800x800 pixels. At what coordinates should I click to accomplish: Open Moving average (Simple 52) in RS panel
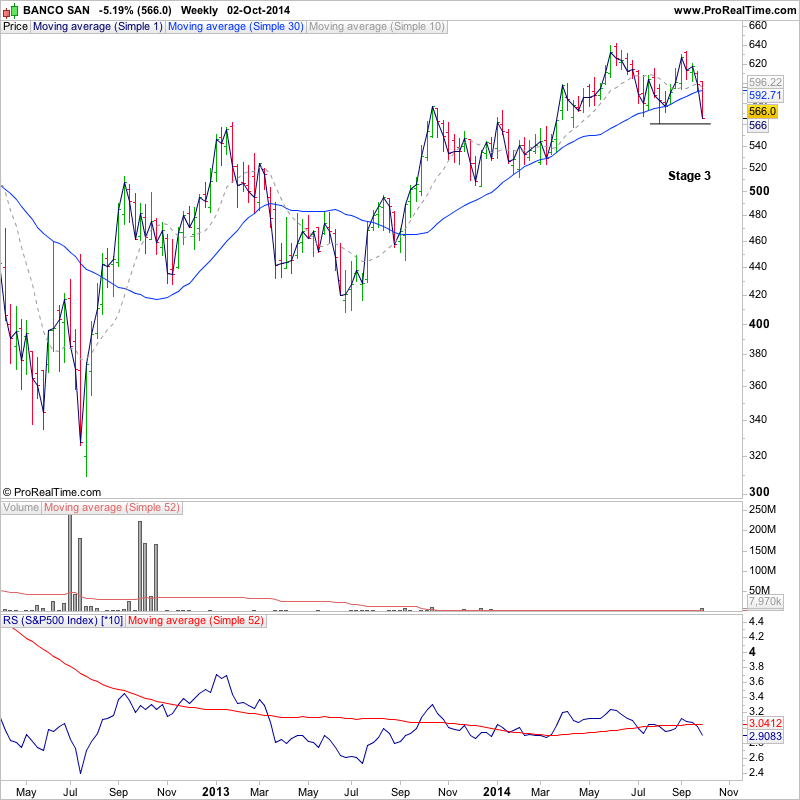click(x=196, y=620)
